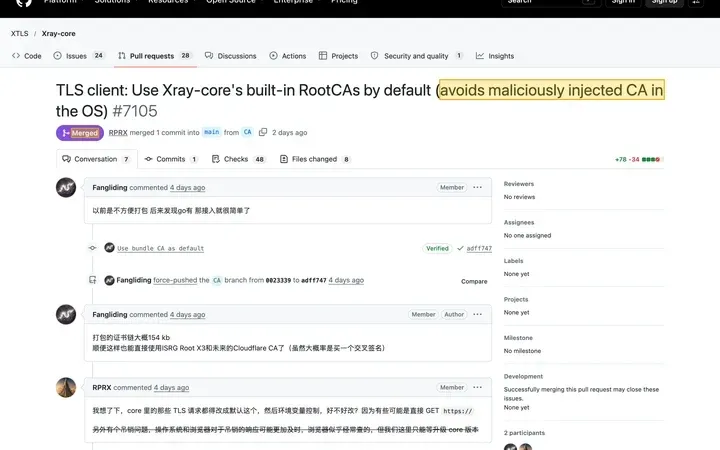
Task: Open the Insights tab
Action: pos(495,56)
